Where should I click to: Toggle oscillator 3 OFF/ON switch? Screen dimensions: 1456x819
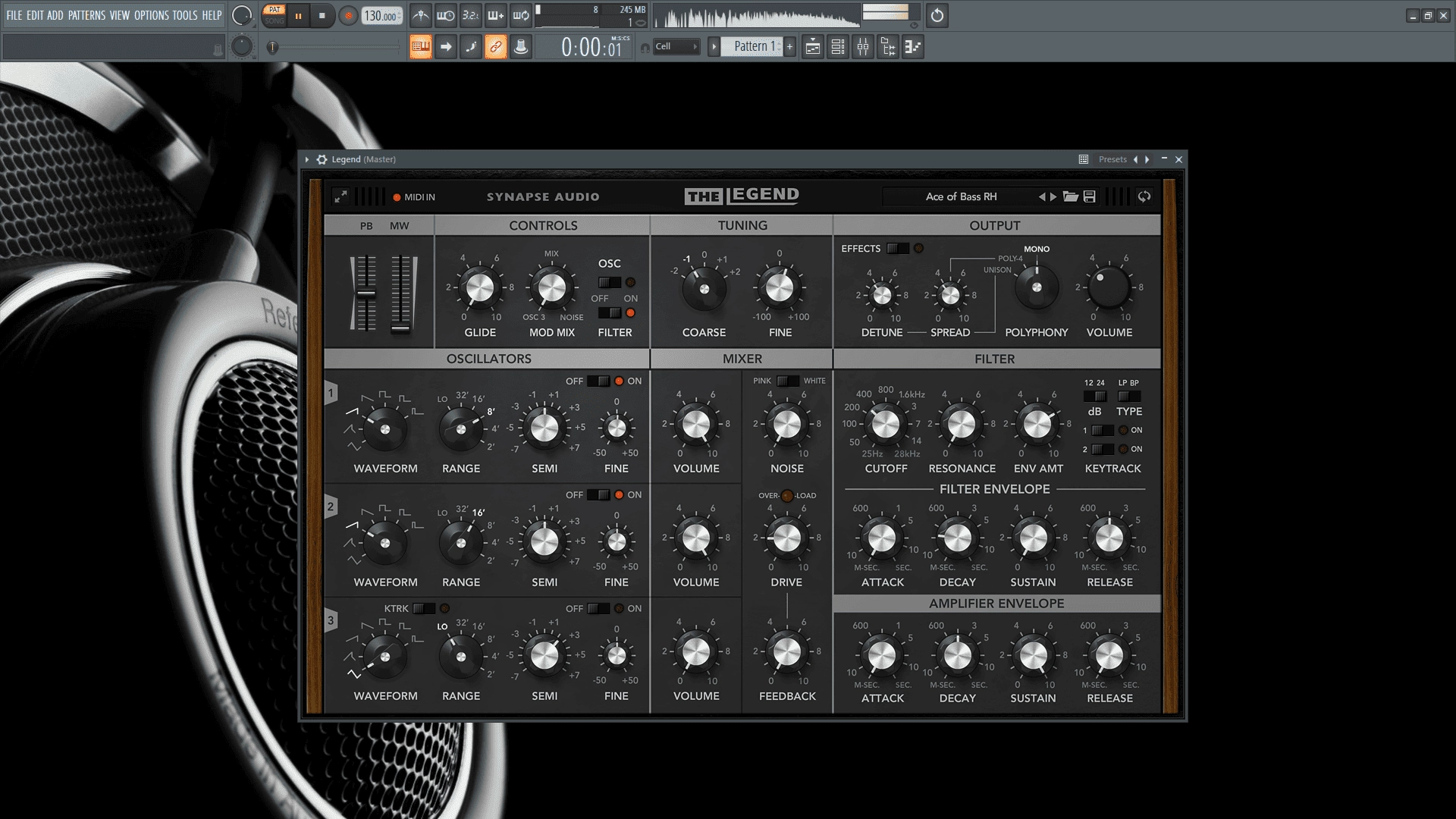(x=598, y=608)
